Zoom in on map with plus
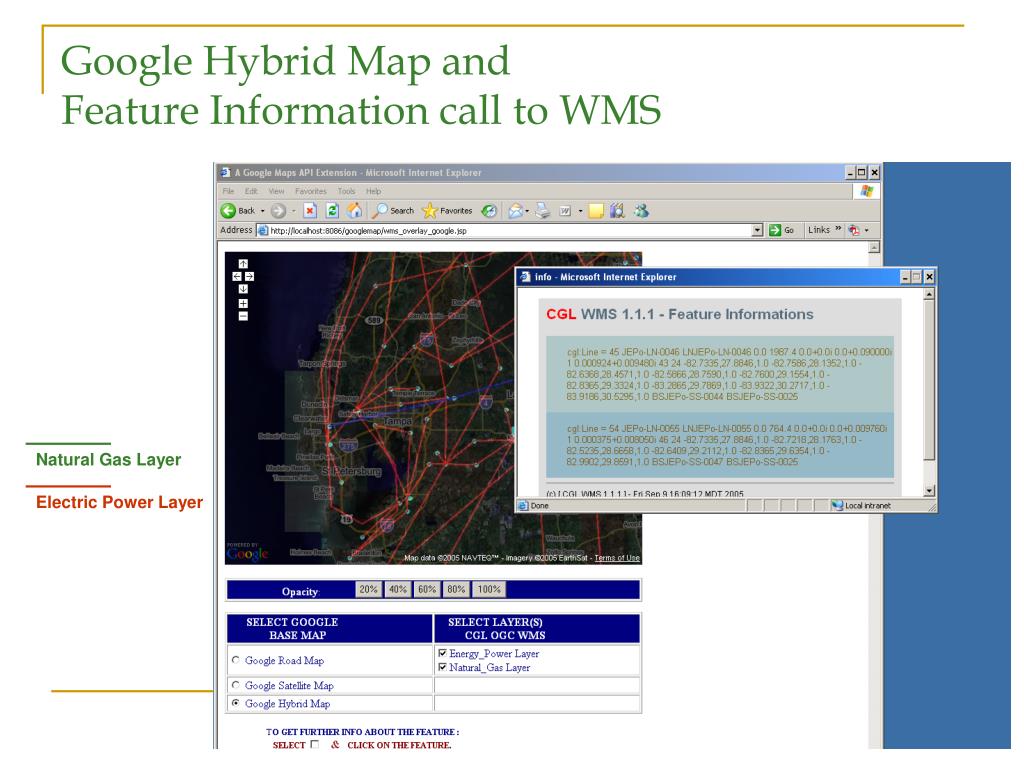Screen dimensions: 1024x768 pyautogui.click(x=243, y=304)
